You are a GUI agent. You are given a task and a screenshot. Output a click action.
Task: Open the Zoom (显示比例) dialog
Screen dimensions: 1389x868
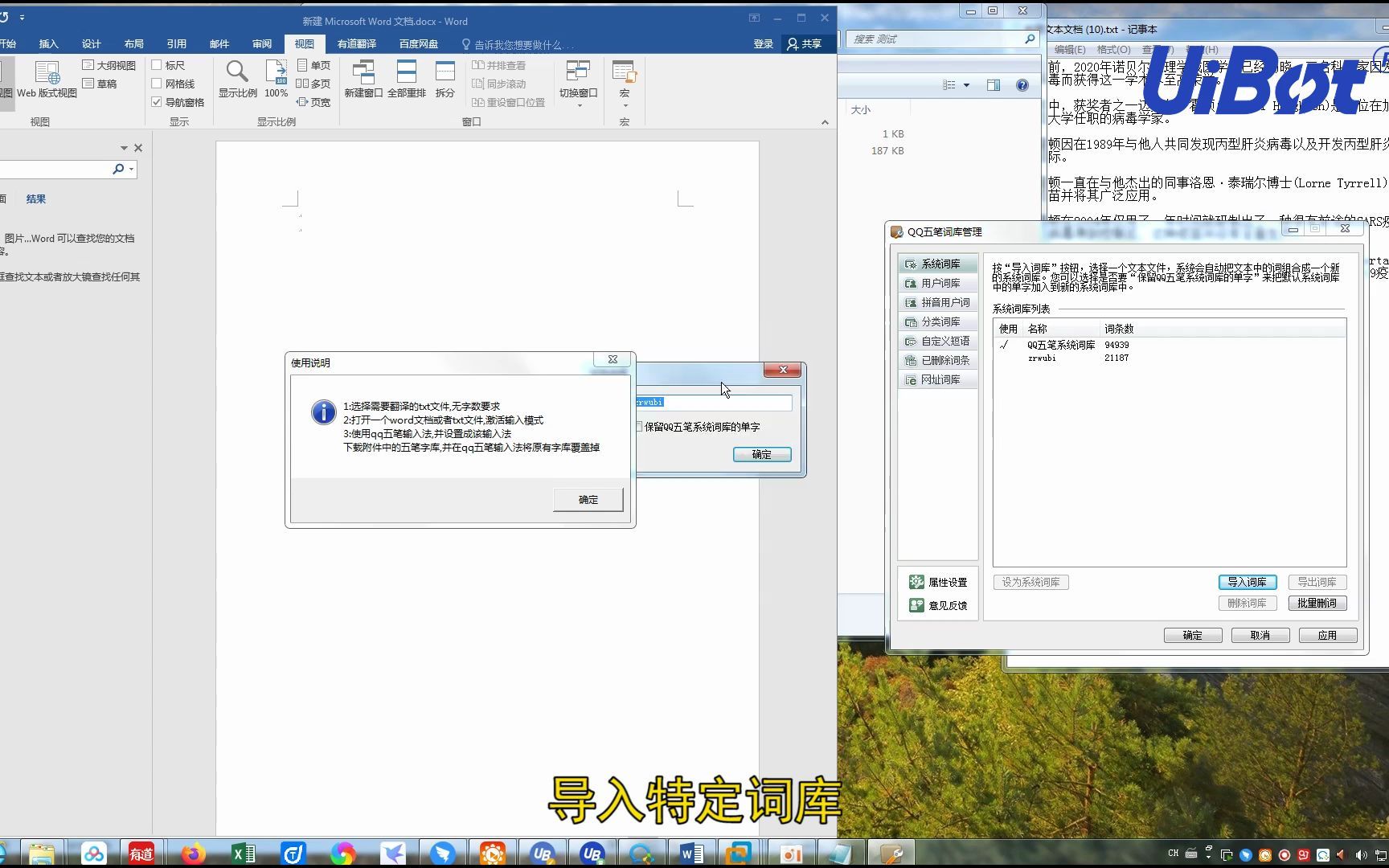pyautogui.click(x=237, y=80)
